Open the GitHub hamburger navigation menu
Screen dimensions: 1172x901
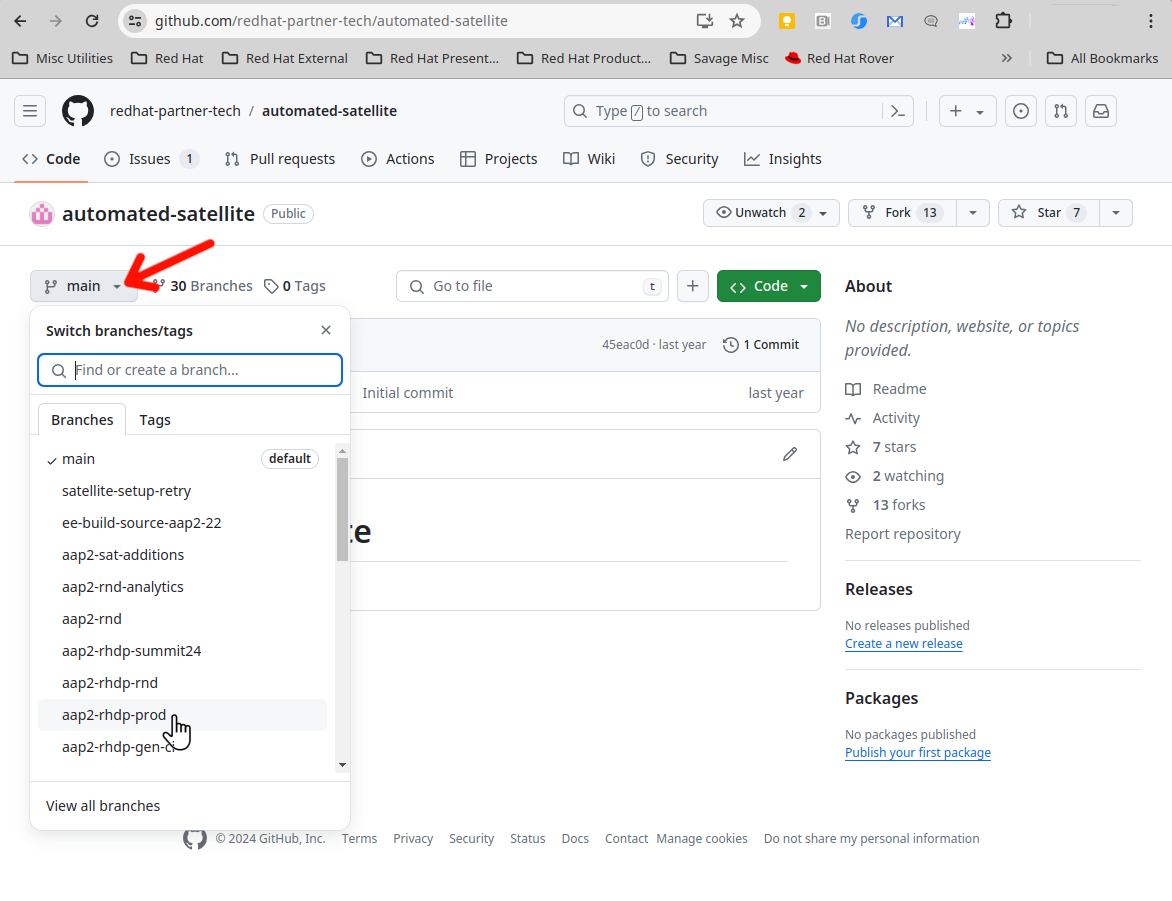30,111
